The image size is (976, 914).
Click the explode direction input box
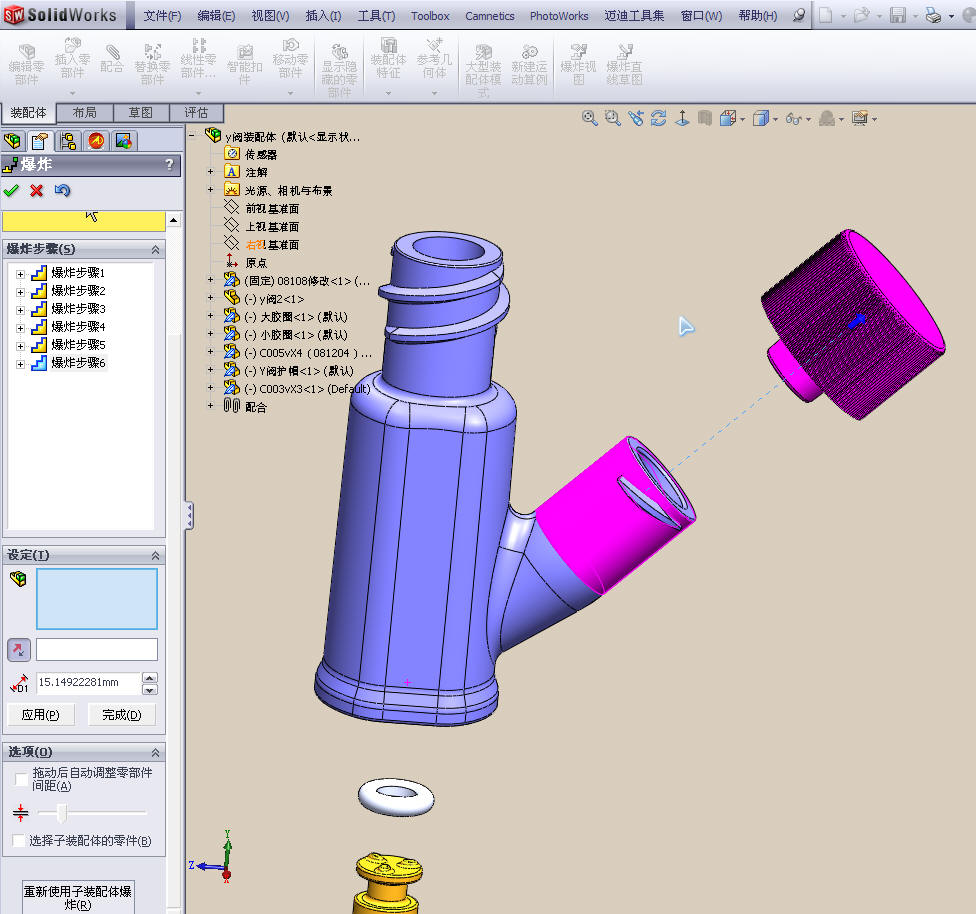pyautogui.click(x=96, y=649)
